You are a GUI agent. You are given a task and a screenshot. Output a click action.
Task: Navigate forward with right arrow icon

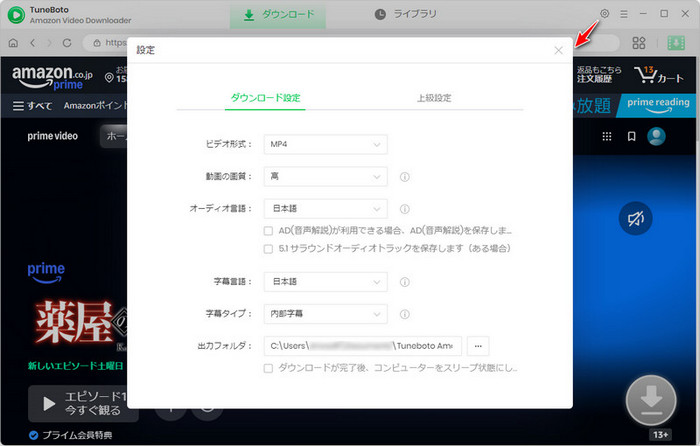[x=50, y=43]
